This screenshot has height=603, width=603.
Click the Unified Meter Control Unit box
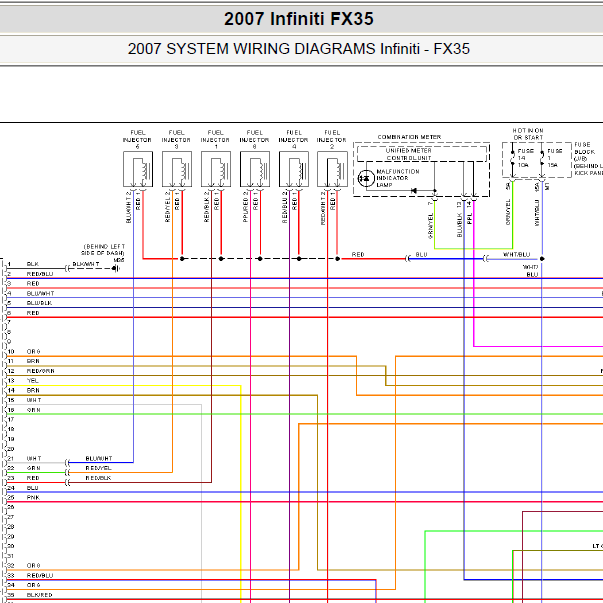422,154
